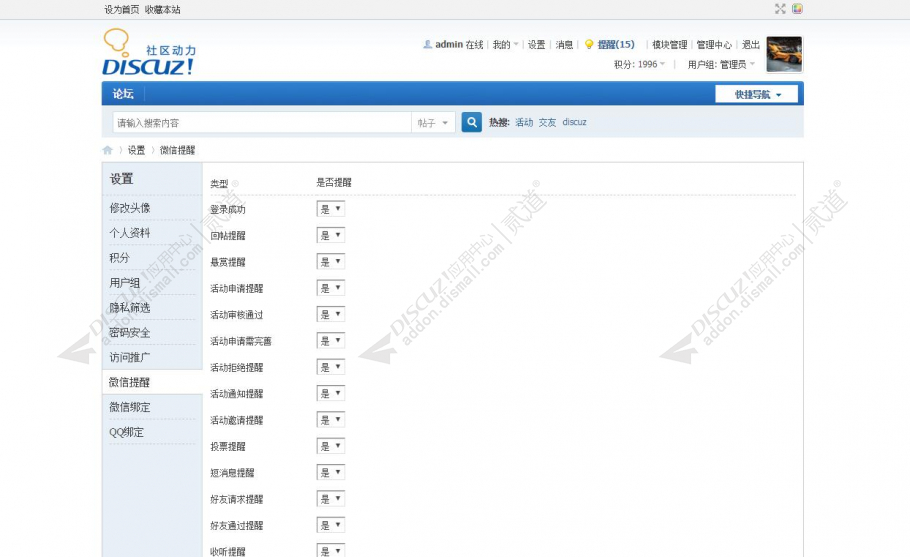Image resolution: width=910 pixels, height=557 pixels.
Task: Select 微信提醒 in settings sidebar
Action: pos(130,382)
